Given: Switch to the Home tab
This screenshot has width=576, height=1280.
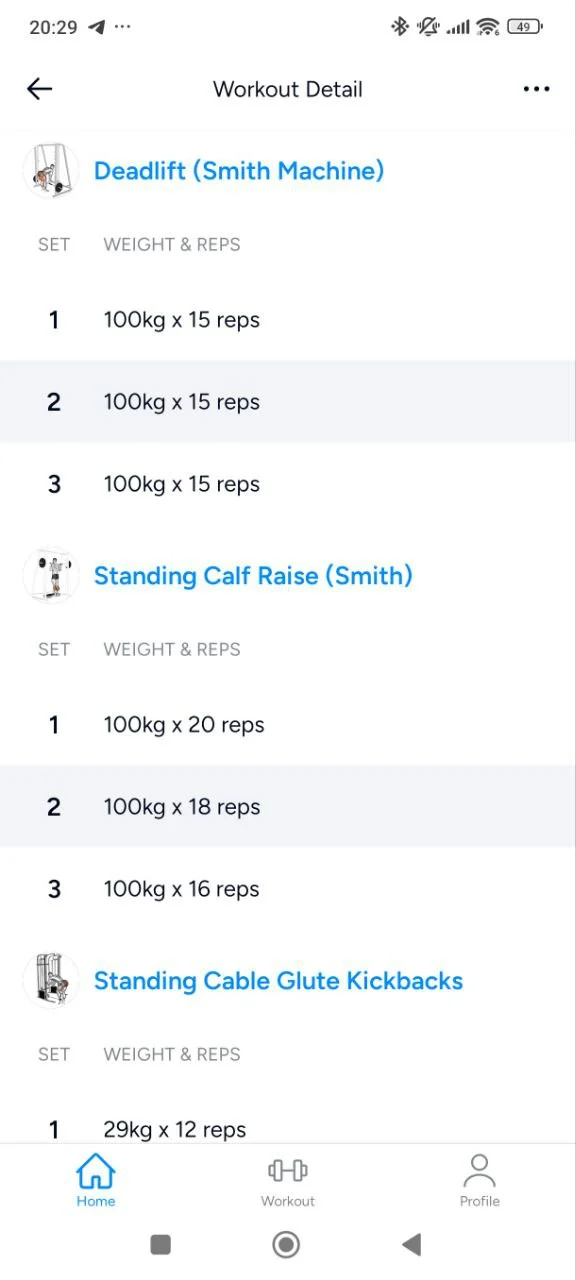Looking at the screenshot, I should click(x=96, y=1180).
